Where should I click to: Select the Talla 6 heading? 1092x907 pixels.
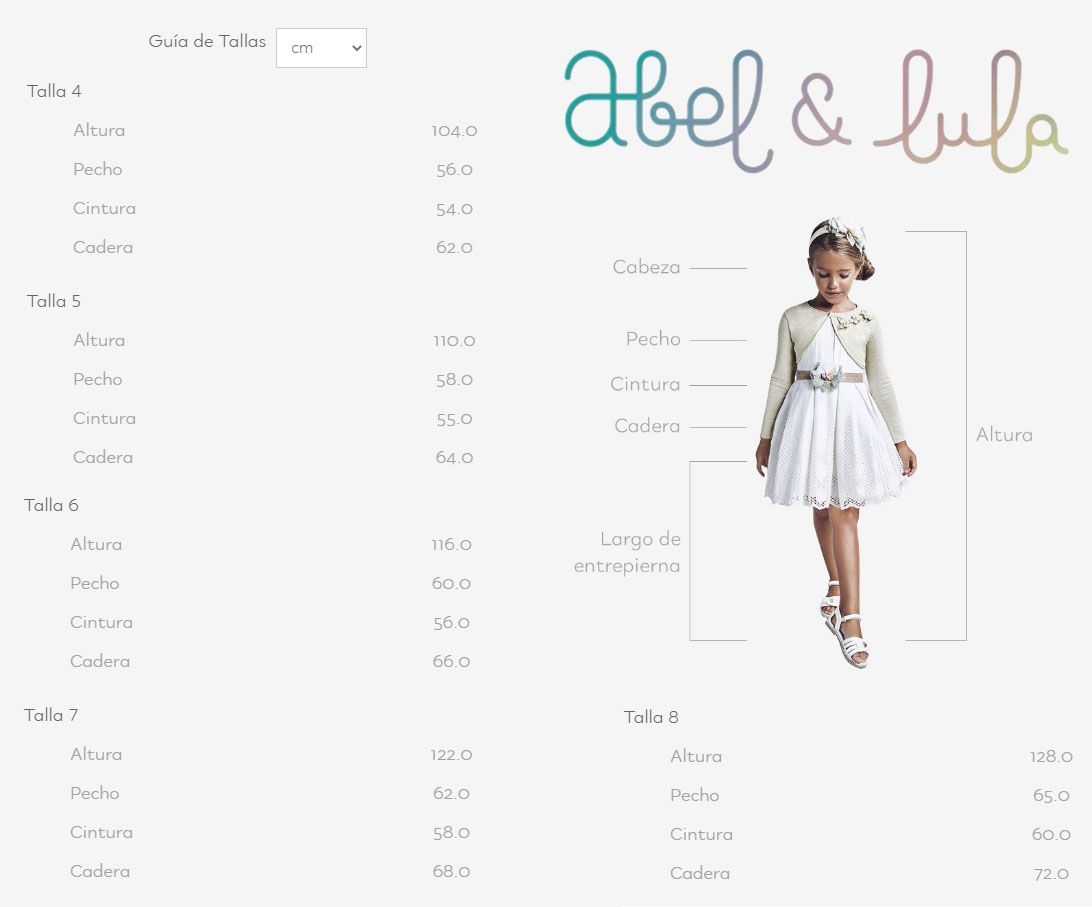click(52, 506)
